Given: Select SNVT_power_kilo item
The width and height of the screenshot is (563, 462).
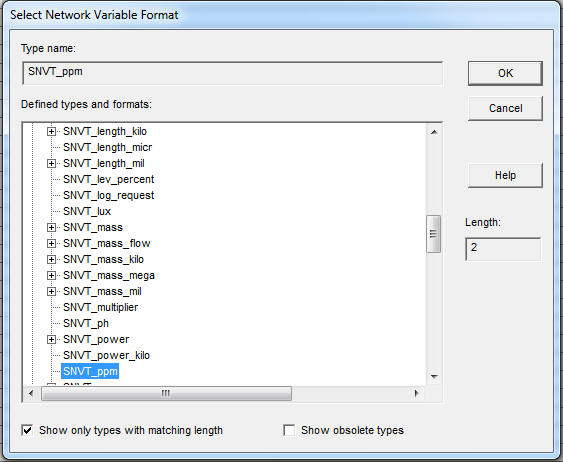Looking at the screenshot, I should (x=106, y=355).
